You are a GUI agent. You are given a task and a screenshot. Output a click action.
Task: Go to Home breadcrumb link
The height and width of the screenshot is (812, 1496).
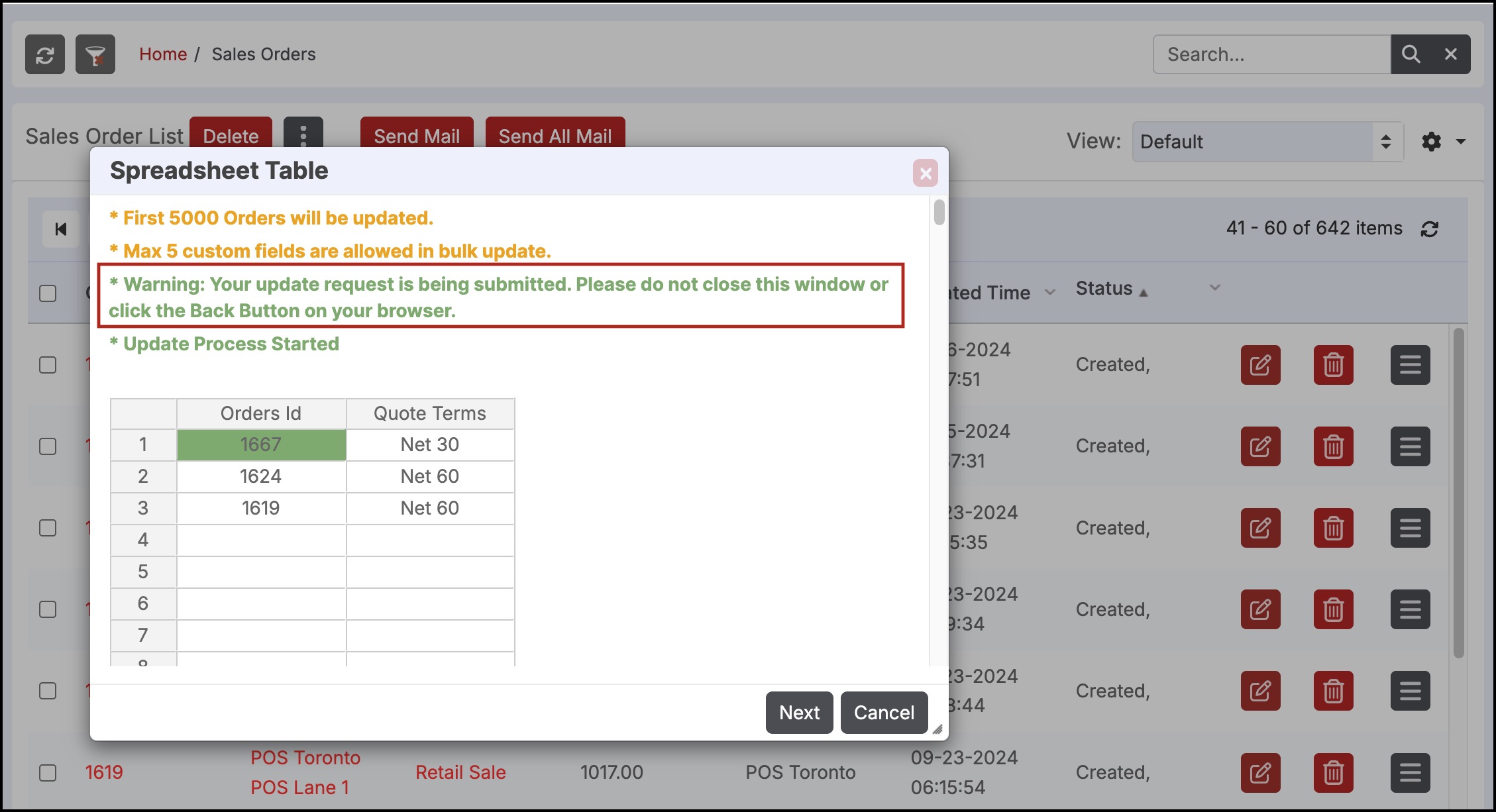[163, 54]
